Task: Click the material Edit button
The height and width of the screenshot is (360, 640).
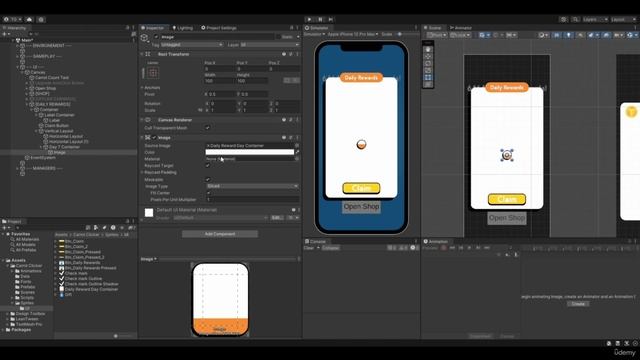Action: 277,218
